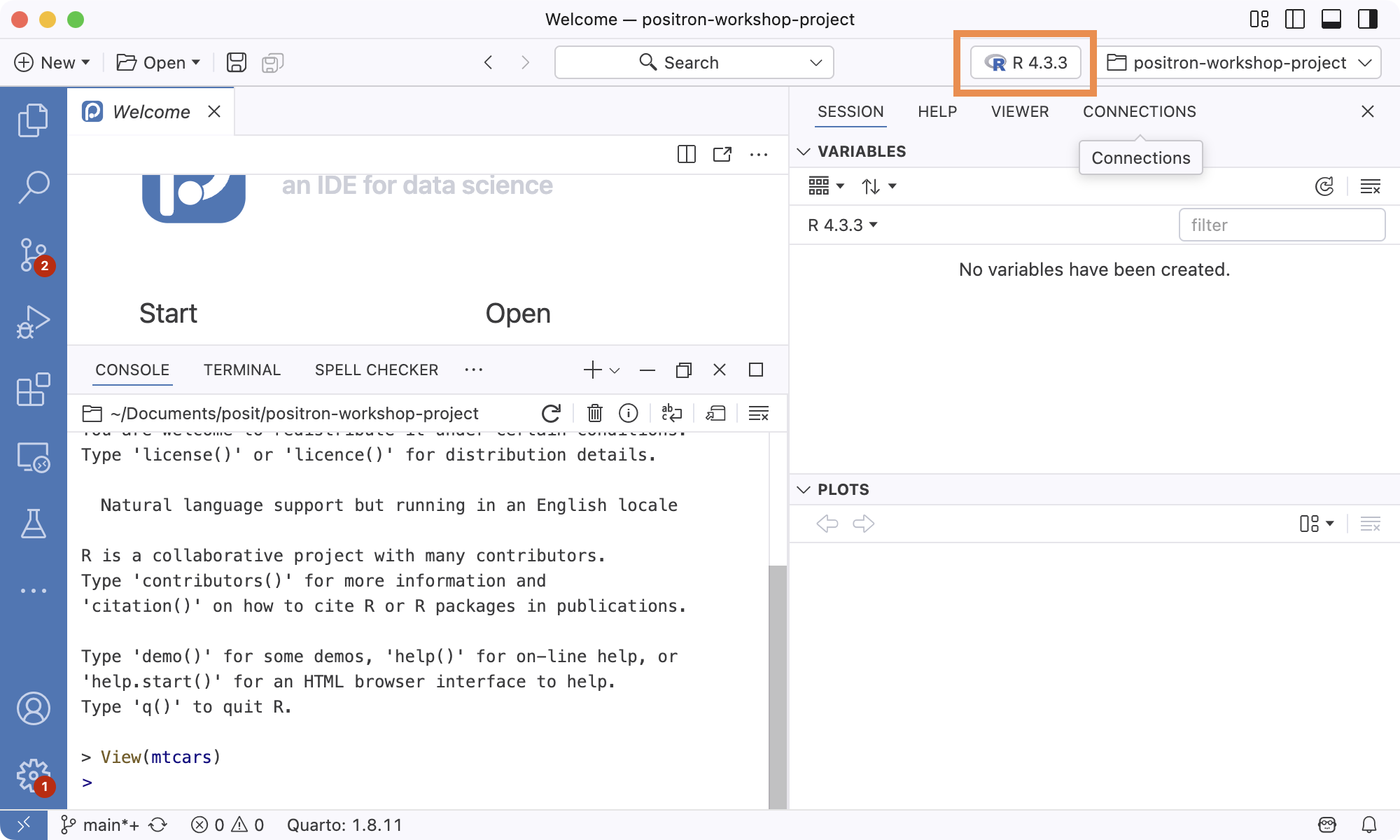Click the main*+ git branch indicator
The height and width of the screenshot is (840, 1400).
coord(100,825)
